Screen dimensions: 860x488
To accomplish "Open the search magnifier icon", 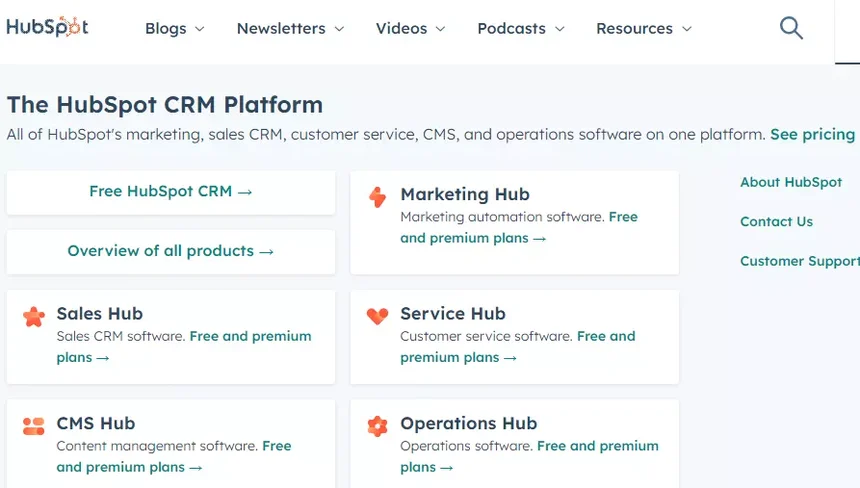I will point(791,28).
